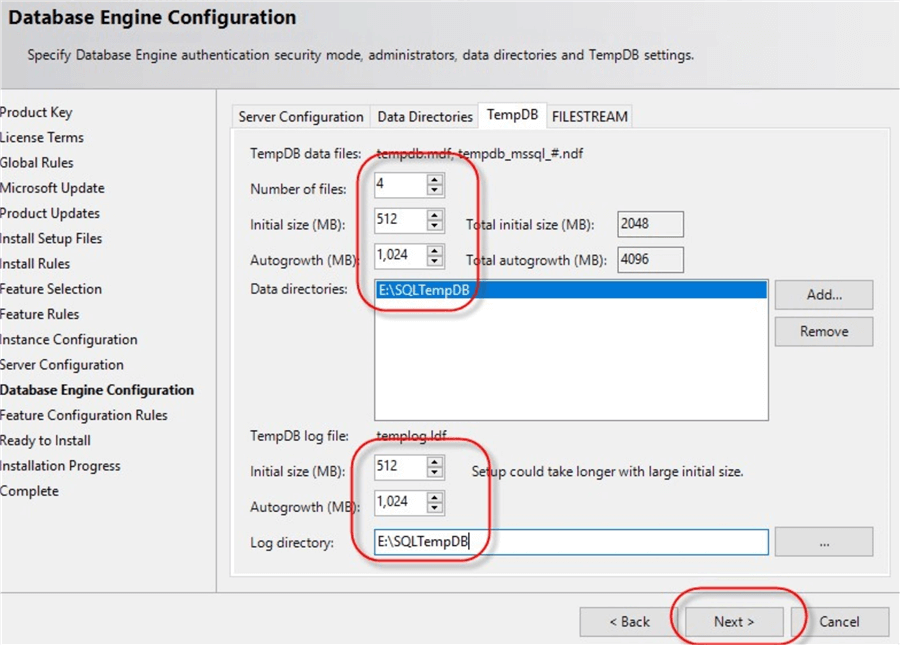Image resolution: width=900 pixels, height=645 pixels.
Task: Browse for log directory with ellipsis button
Action: [823, 542]
